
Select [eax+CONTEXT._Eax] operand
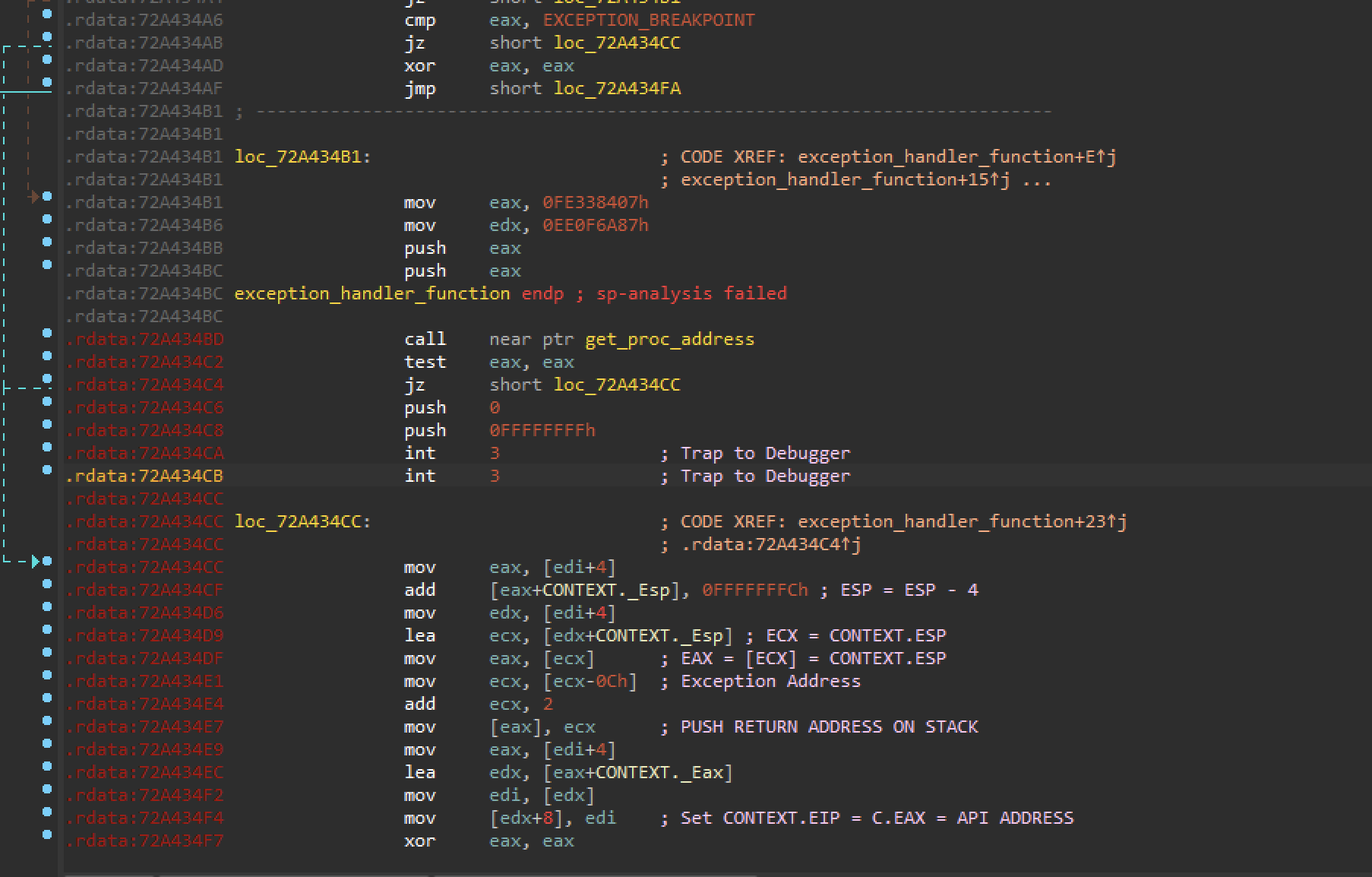pos(638,773)
